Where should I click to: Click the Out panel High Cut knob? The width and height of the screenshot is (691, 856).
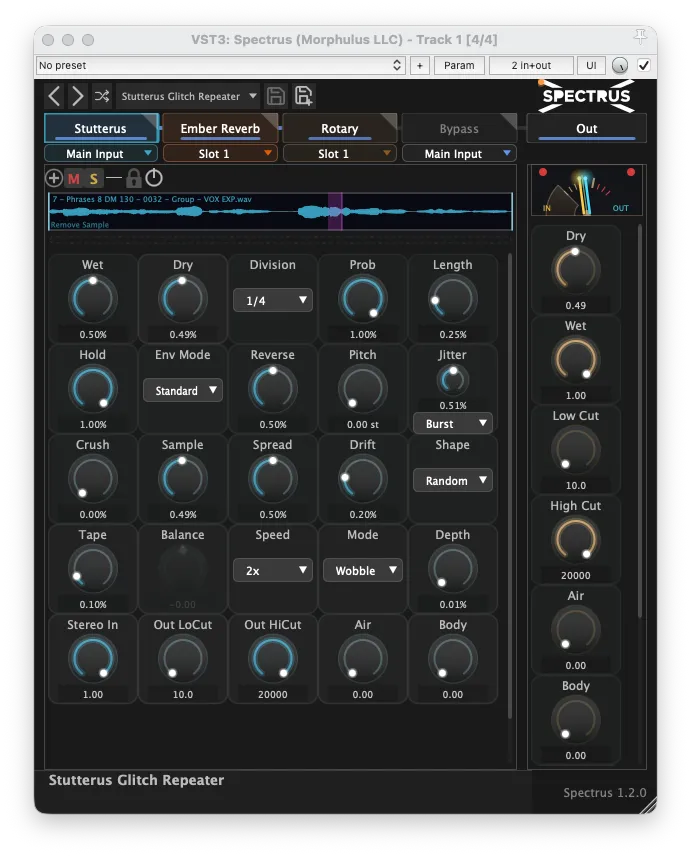point(576,540)
